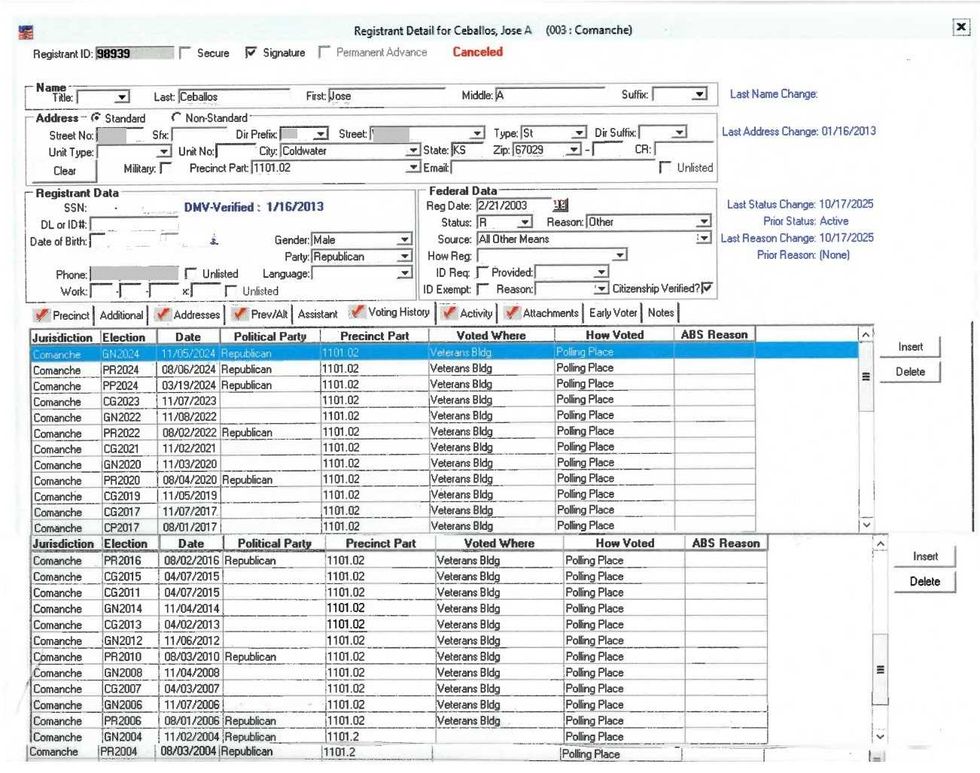The width and height of the screenshot is (980, 773).
Task: Expand the Status dropdown in Federal Data
Action: click(x=526, y=222)
